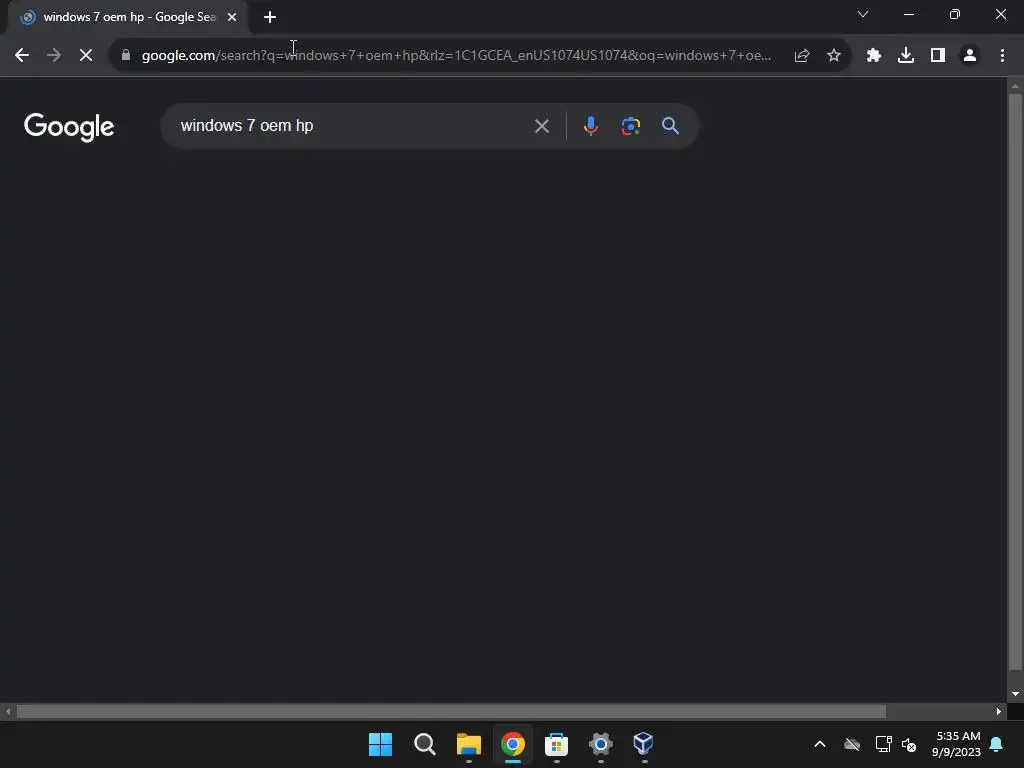Go to Google home logo
The image size is (1024, 768).
[69, 127]
